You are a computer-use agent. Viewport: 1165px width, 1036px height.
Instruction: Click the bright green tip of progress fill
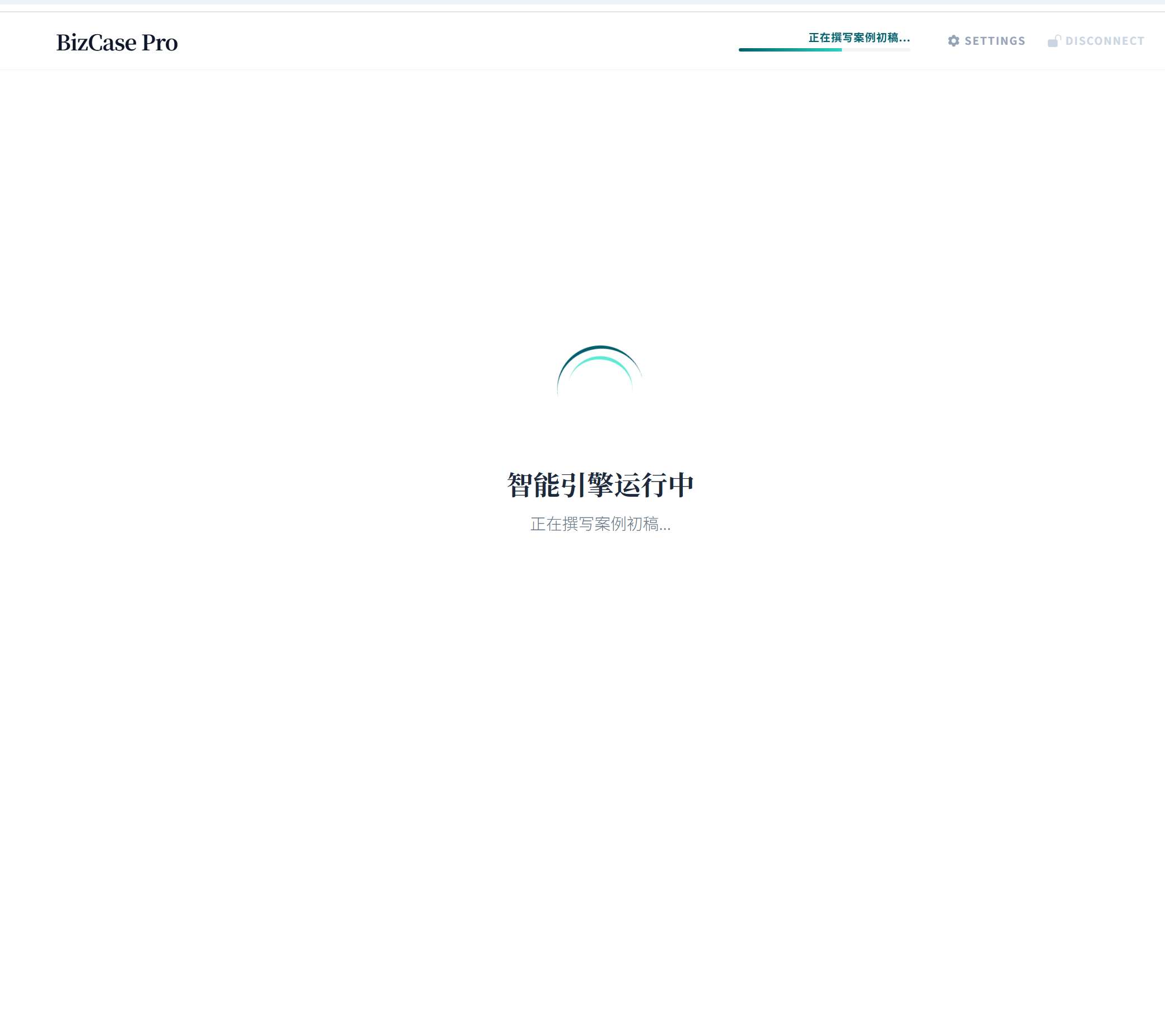(838, 50)
